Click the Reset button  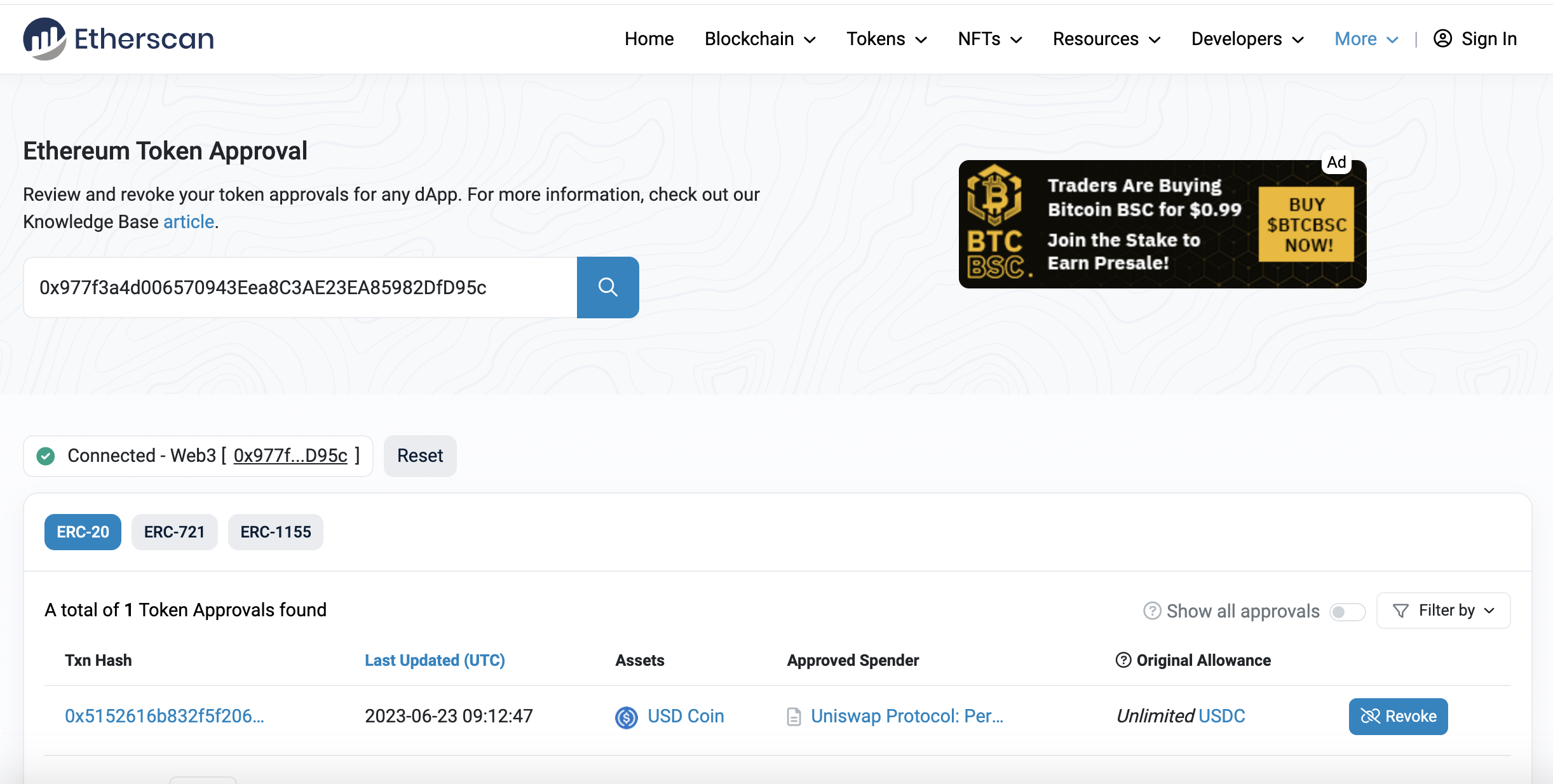(419, 456)
